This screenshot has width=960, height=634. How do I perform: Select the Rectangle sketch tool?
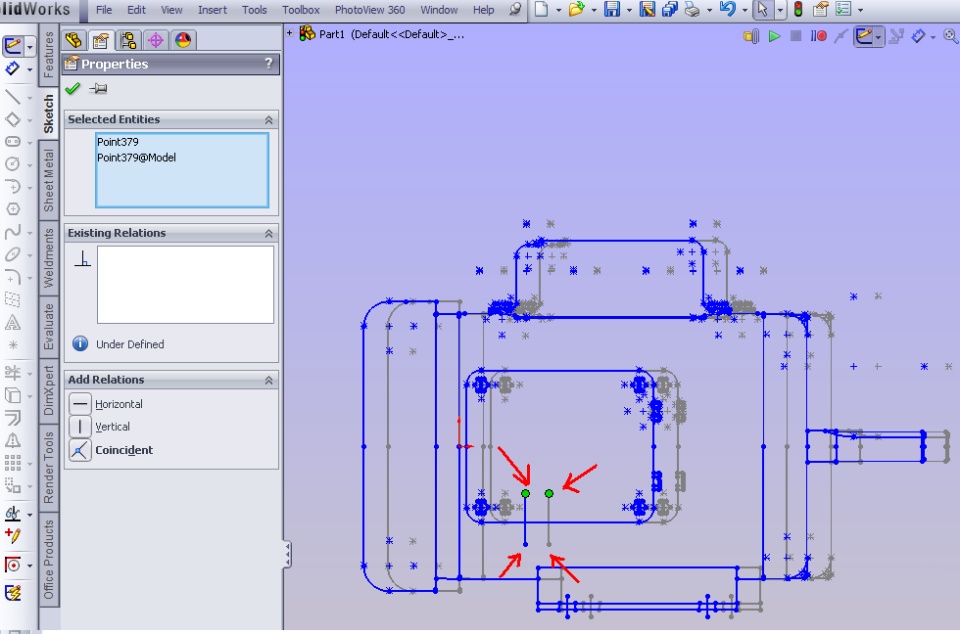[13, 119]
